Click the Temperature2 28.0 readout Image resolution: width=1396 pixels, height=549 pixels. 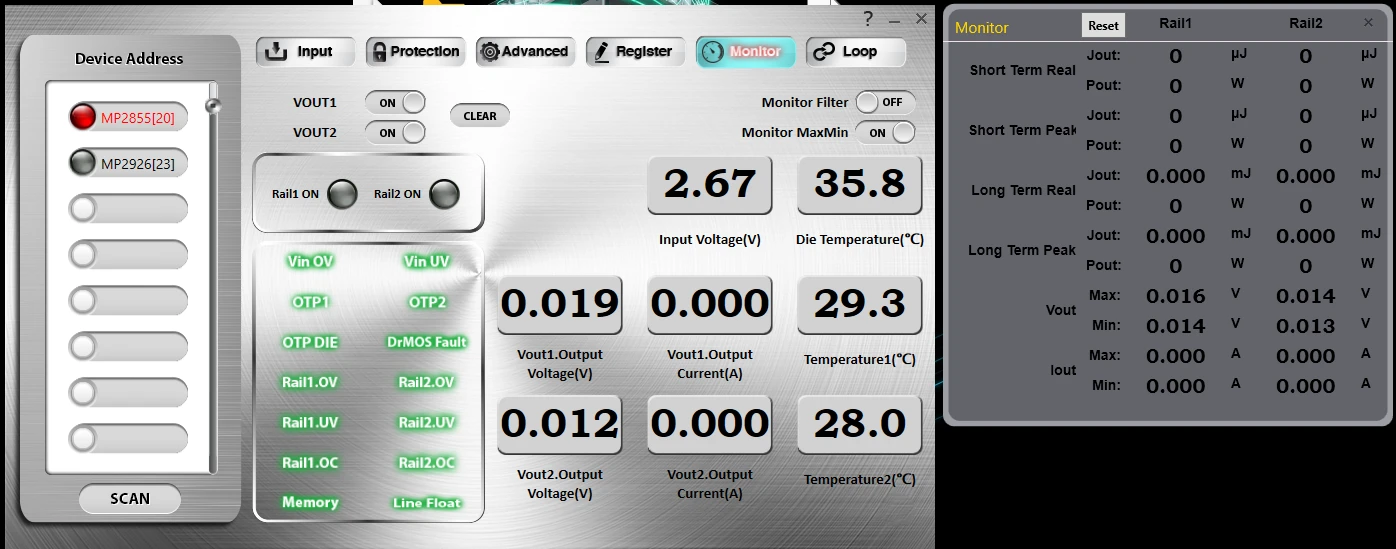coord(860,424)
